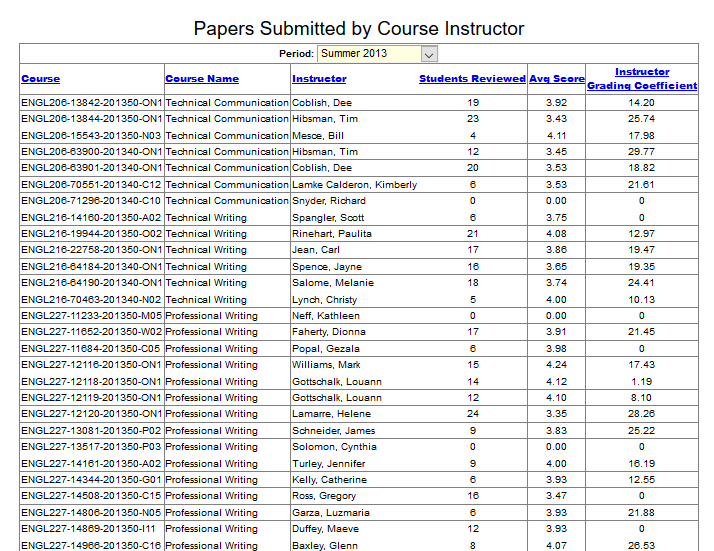
Task: Sort by the Instructor header link
Action: [319, 79]
